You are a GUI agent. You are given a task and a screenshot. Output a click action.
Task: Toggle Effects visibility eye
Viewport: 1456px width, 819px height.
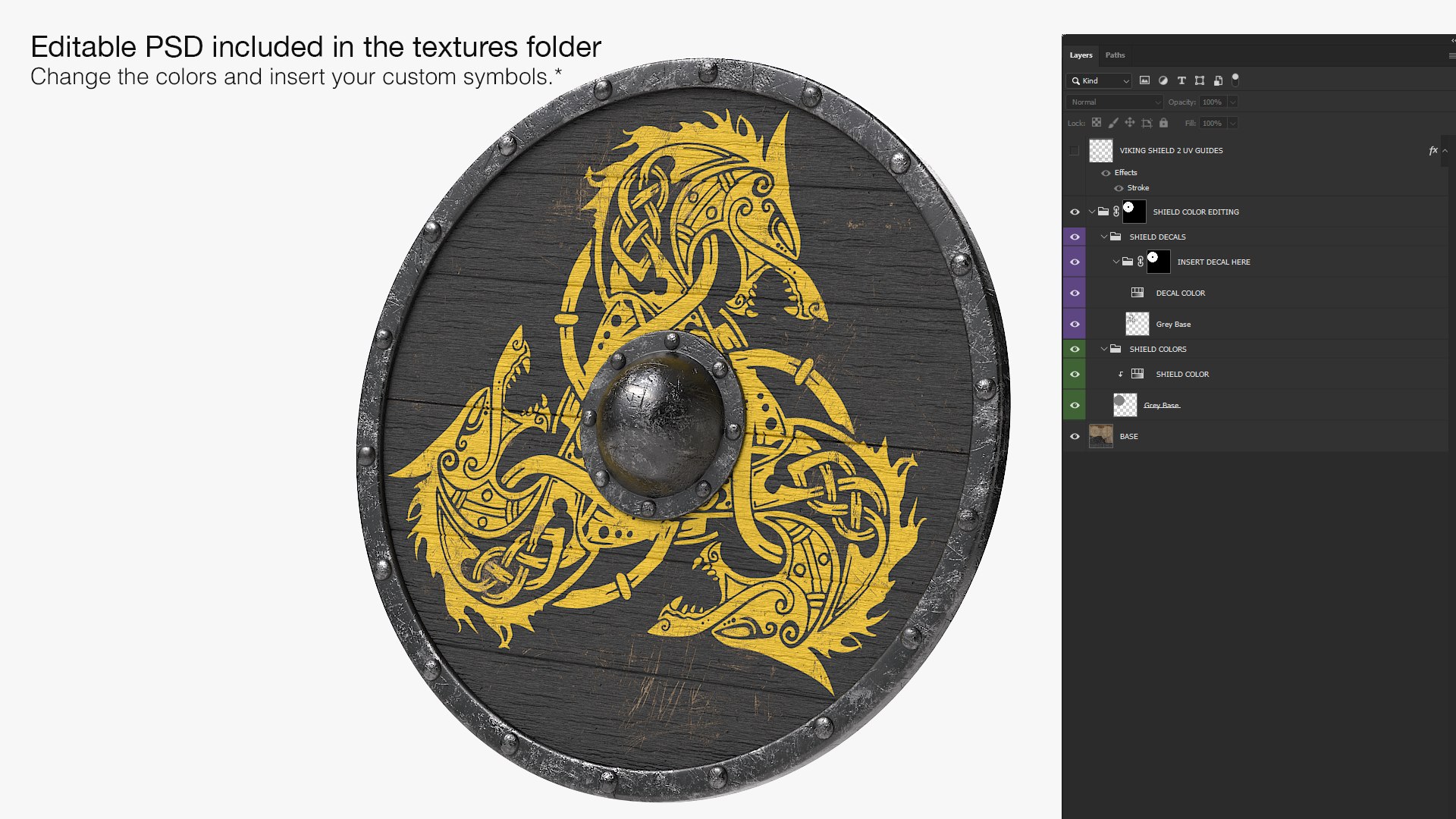[1106, 173]
